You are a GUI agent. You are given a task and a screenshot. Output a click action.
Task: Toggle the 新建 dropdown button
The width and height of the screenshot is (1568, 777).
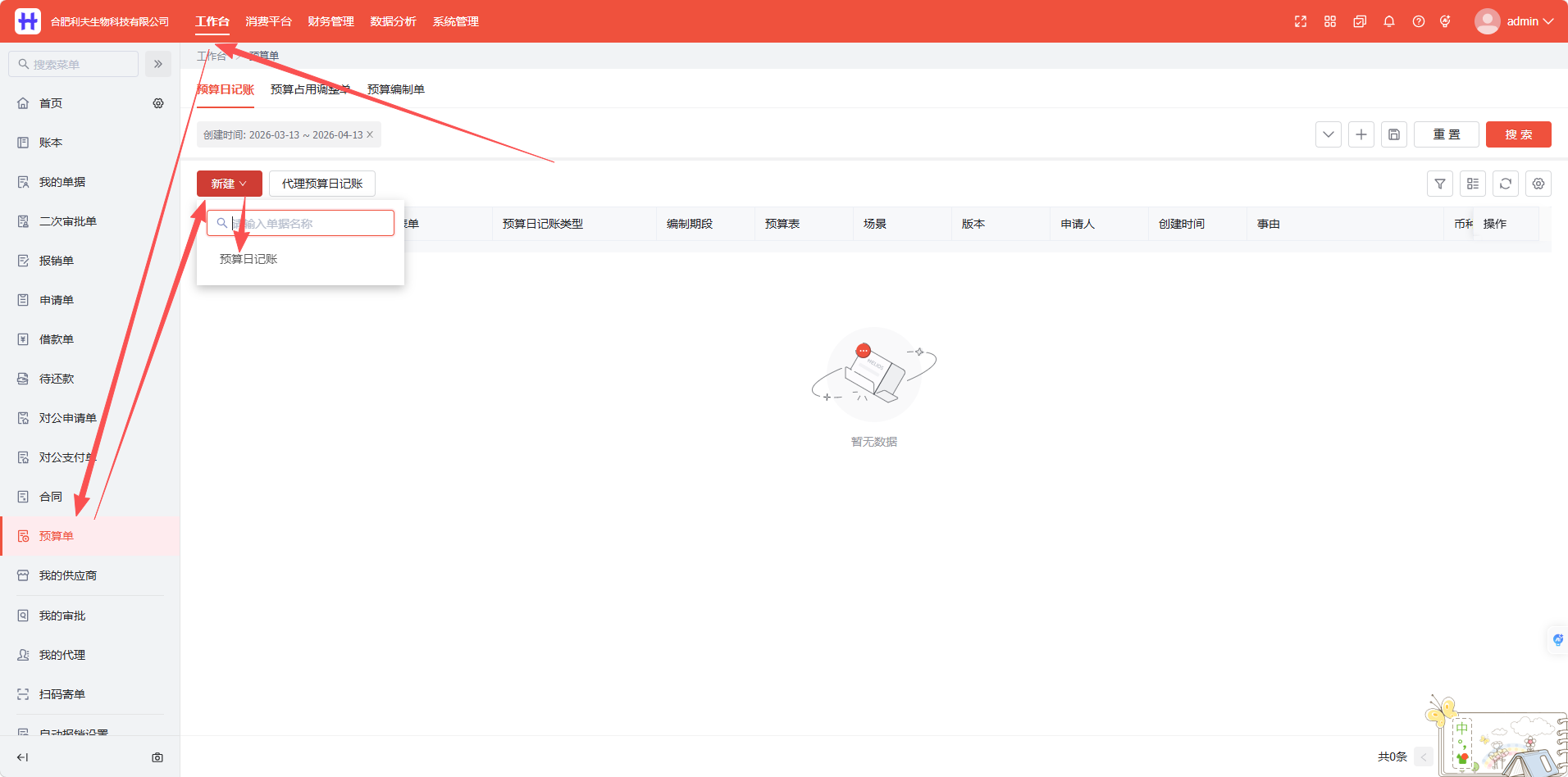[x=230, y=184]
